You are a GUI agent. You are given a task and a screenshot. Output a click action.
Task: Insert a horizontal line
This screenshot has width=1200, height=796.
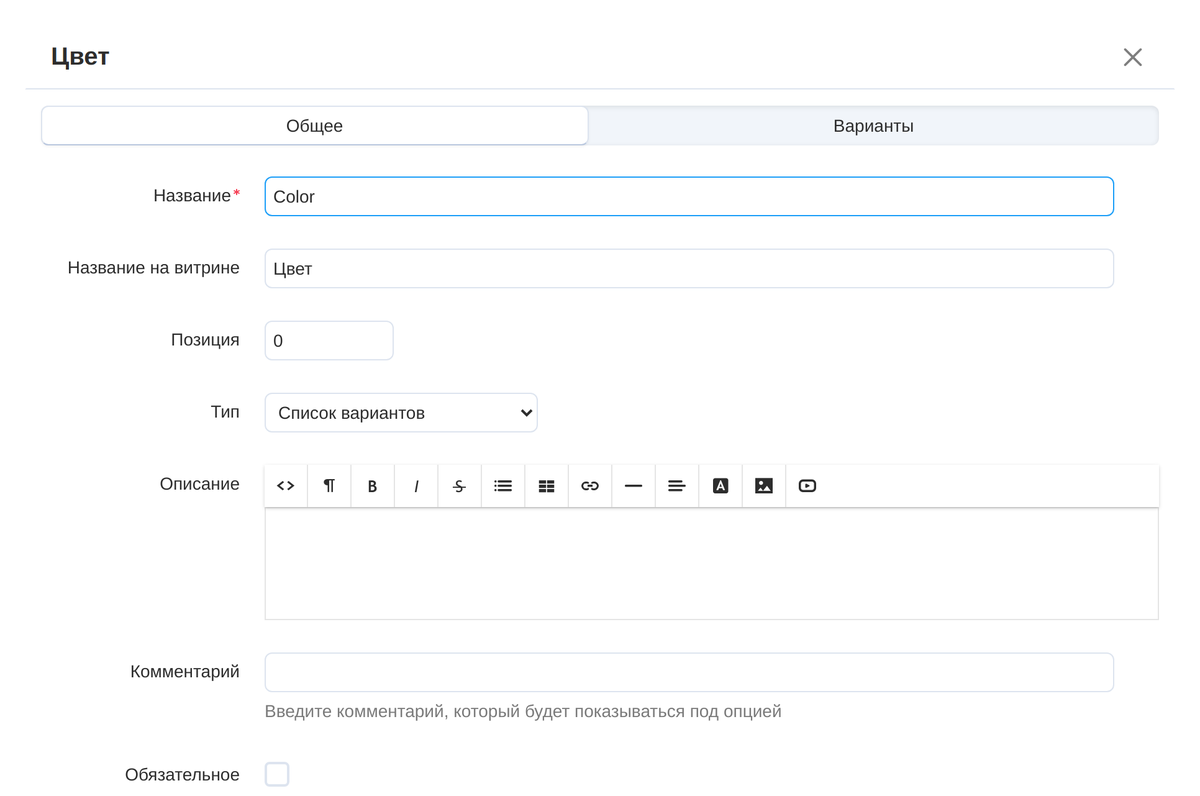pyautogui.click(x=633, y=486)
